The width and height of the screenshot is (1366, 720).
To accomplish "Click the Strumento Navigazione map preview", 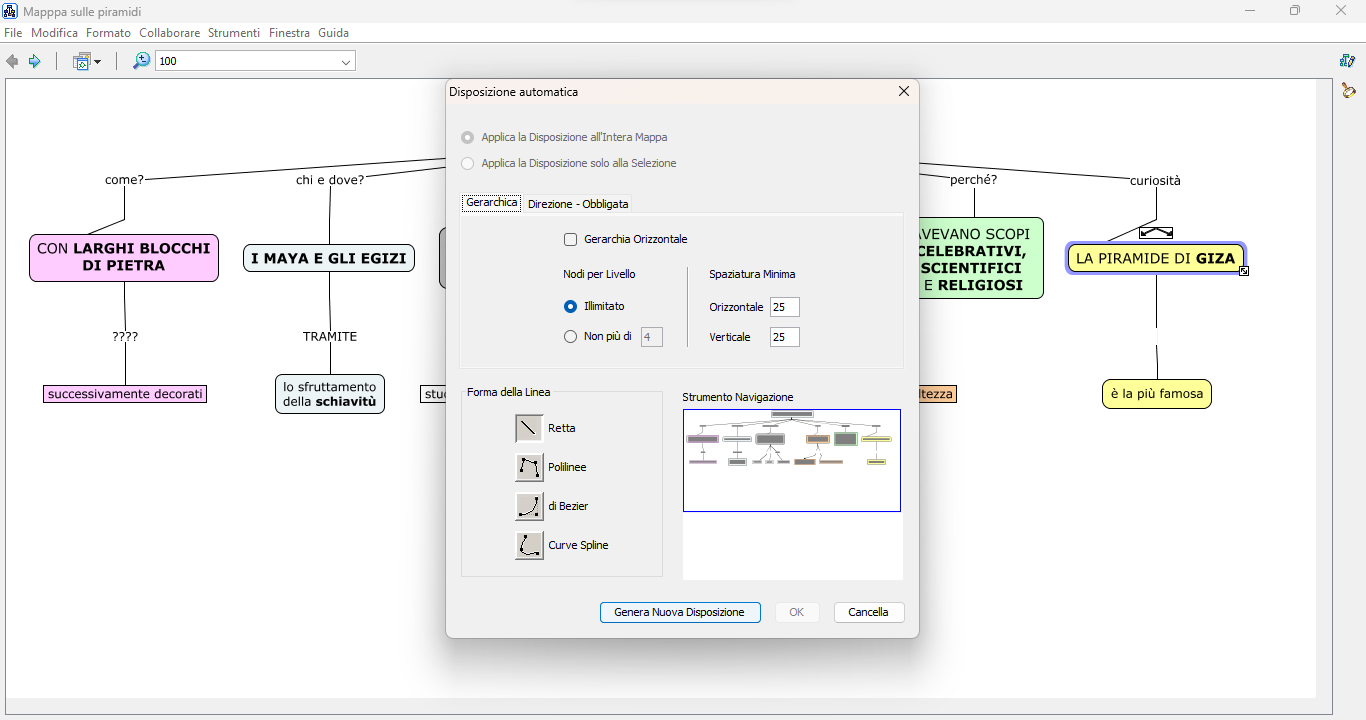I will (x=791, y=460).
